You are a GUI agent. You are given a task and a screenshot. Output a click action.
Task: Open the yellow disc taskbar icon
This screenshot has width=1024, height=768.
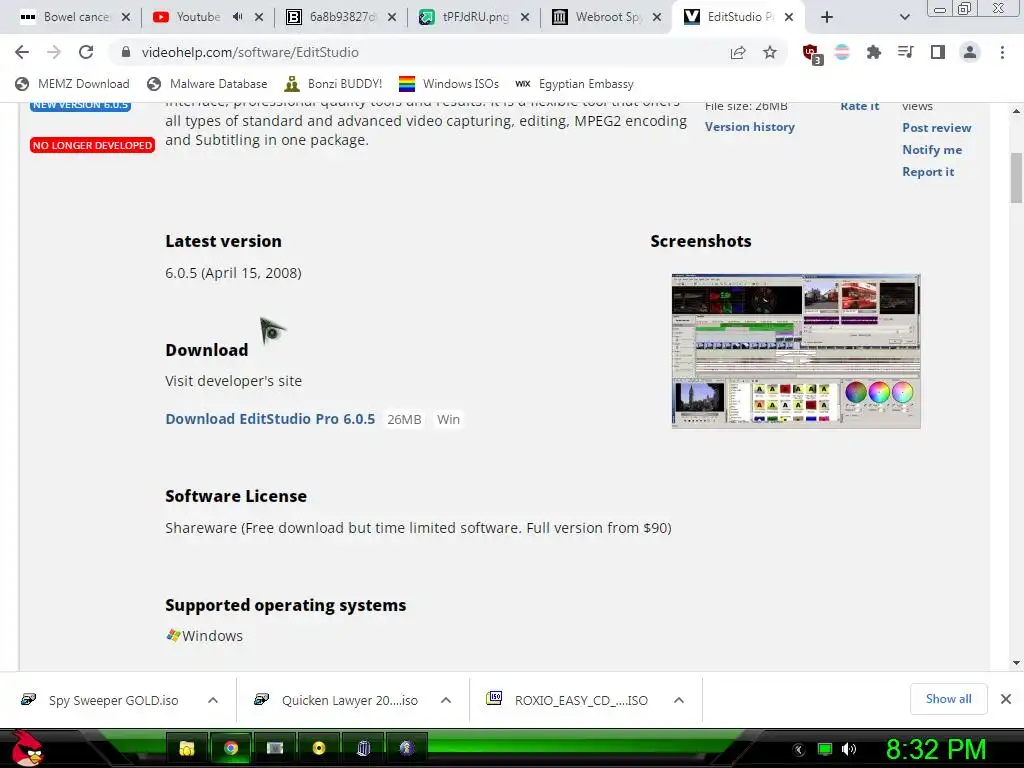[x=319, y=748]
